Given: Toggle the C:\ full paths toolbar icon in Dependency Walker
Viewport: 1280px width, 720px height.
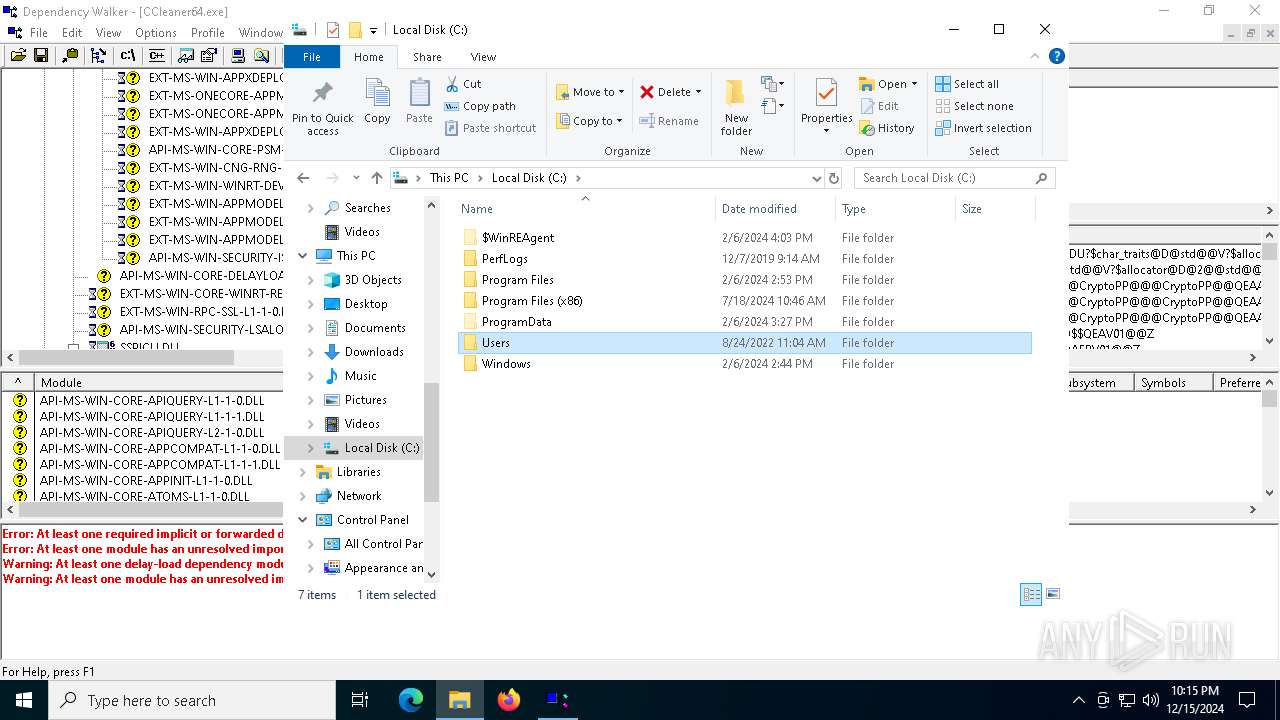Looking at the screenshot, I should [x=128, y=56].
